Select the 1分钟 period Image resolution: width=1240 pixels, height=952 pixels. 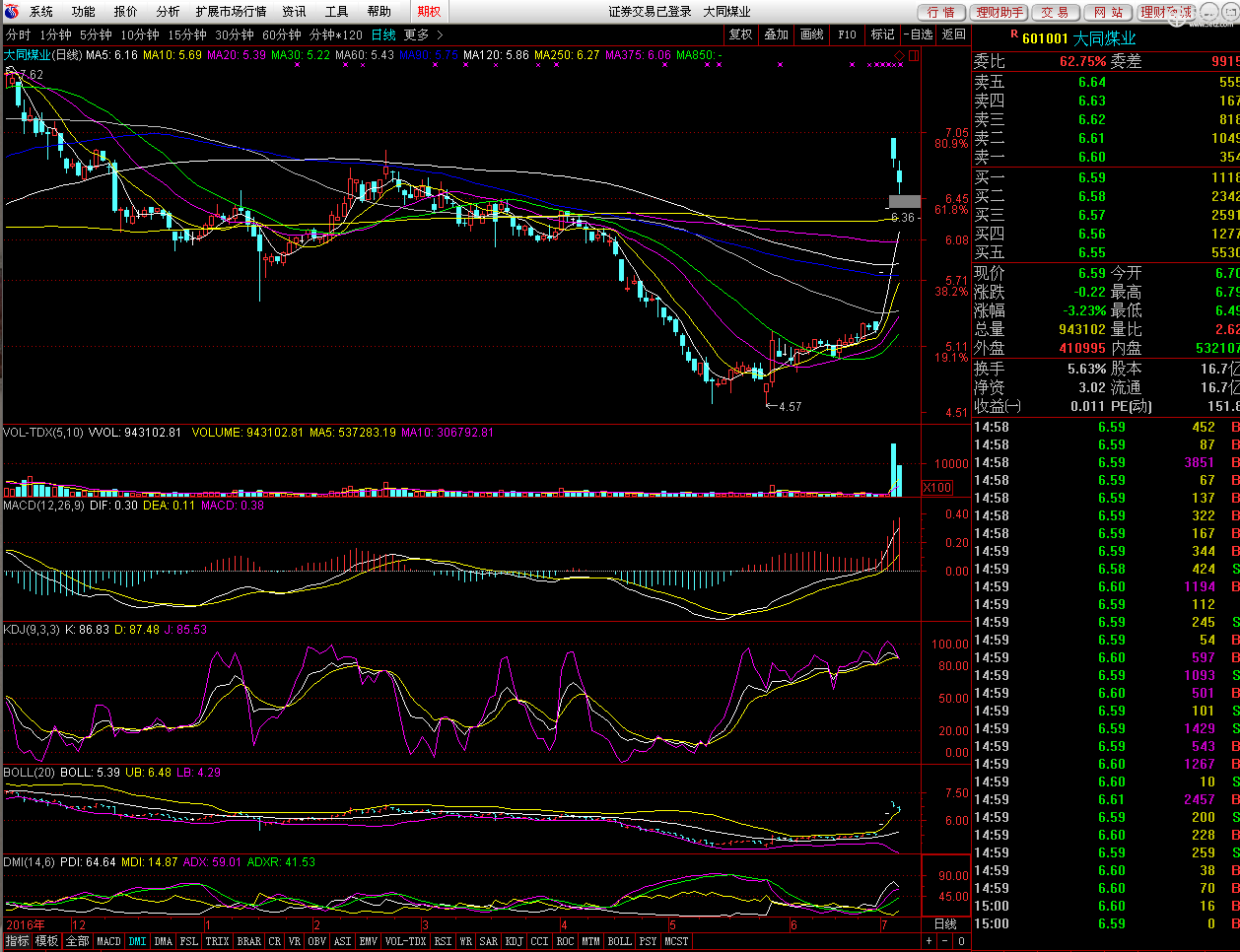55,34
